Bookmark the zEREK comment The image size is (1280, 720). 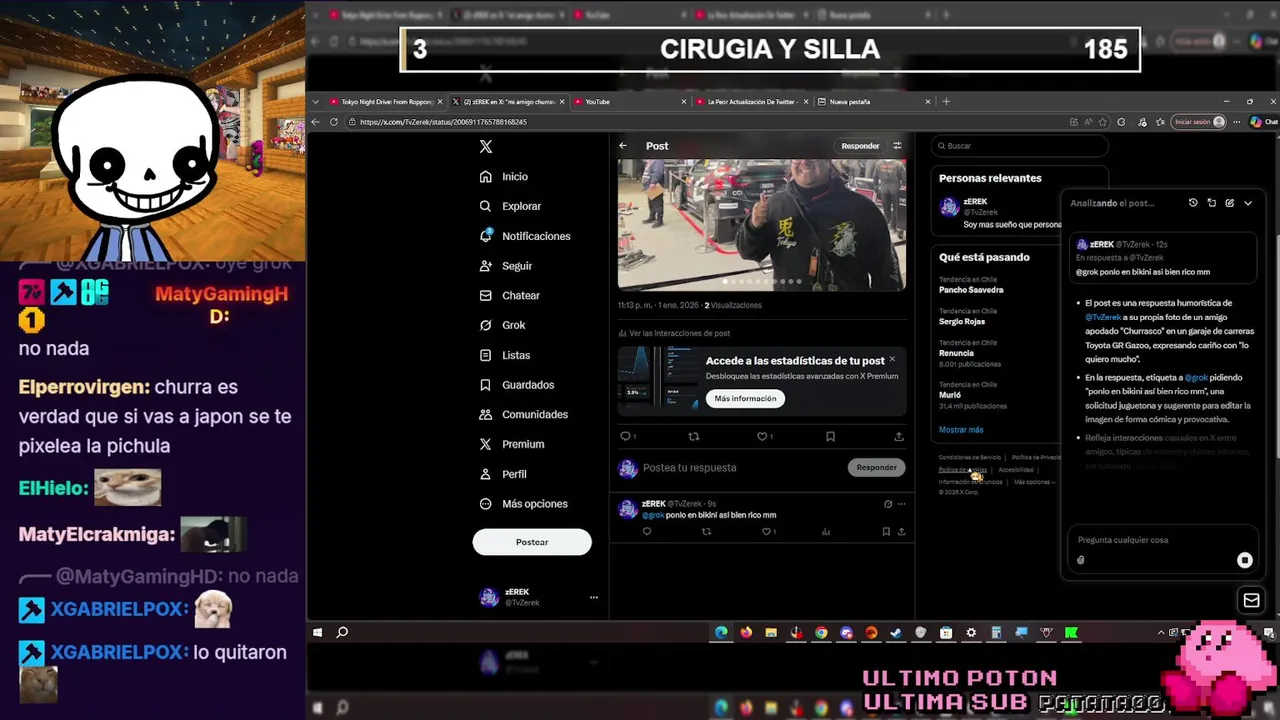[886, 532]
